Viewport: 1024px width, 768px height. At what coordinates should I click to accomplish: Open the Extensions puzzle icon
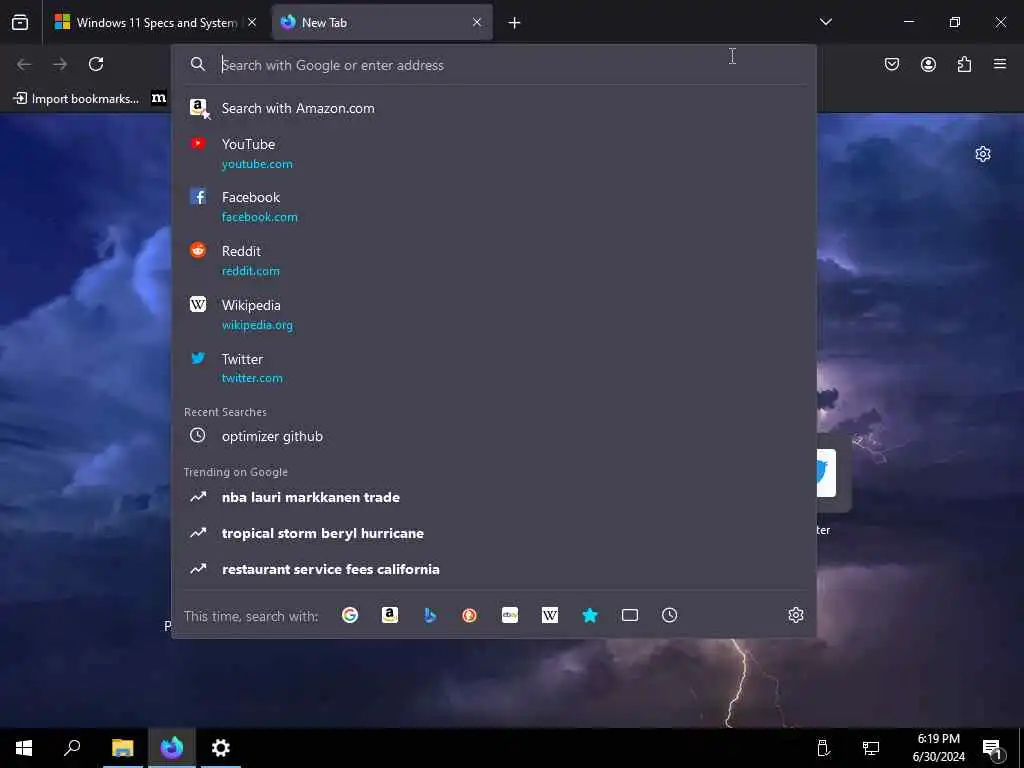coord(964,64)
